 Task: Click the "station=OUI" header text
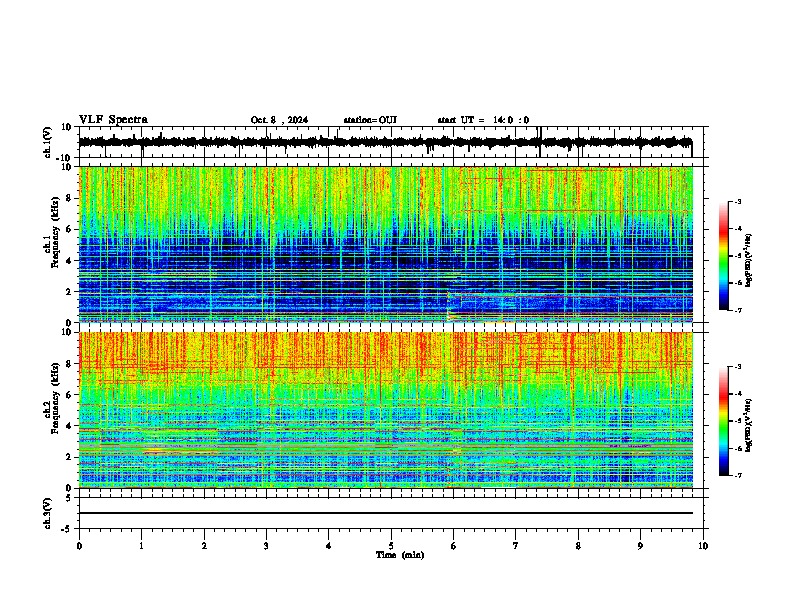[x=370, y=120]
